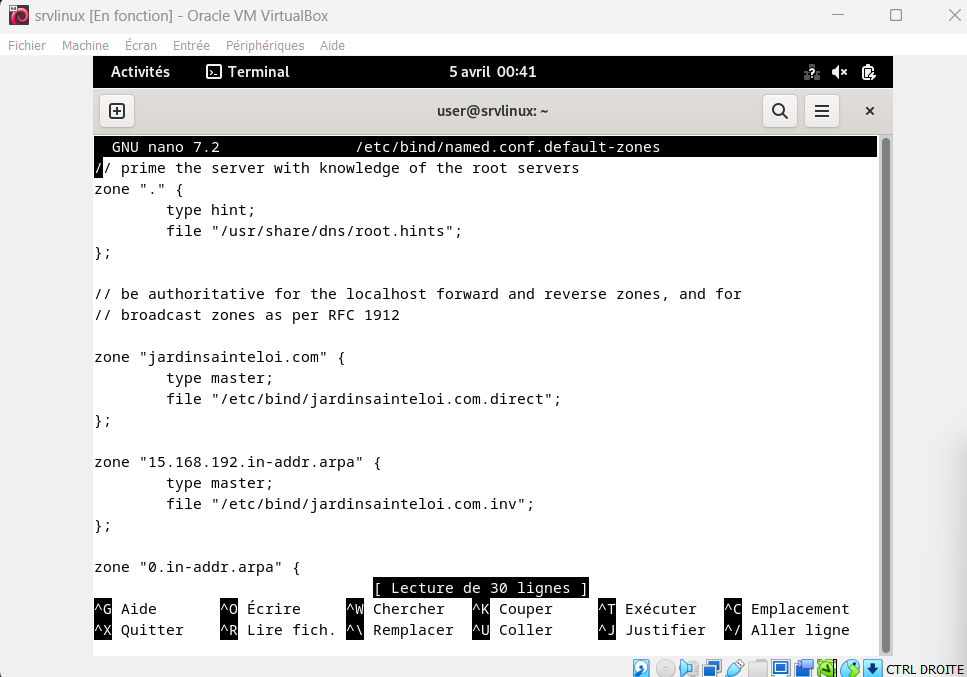Close the terminal window with X button
The width and height of the screenshot is (967, 677).
(x=869, y=111)
